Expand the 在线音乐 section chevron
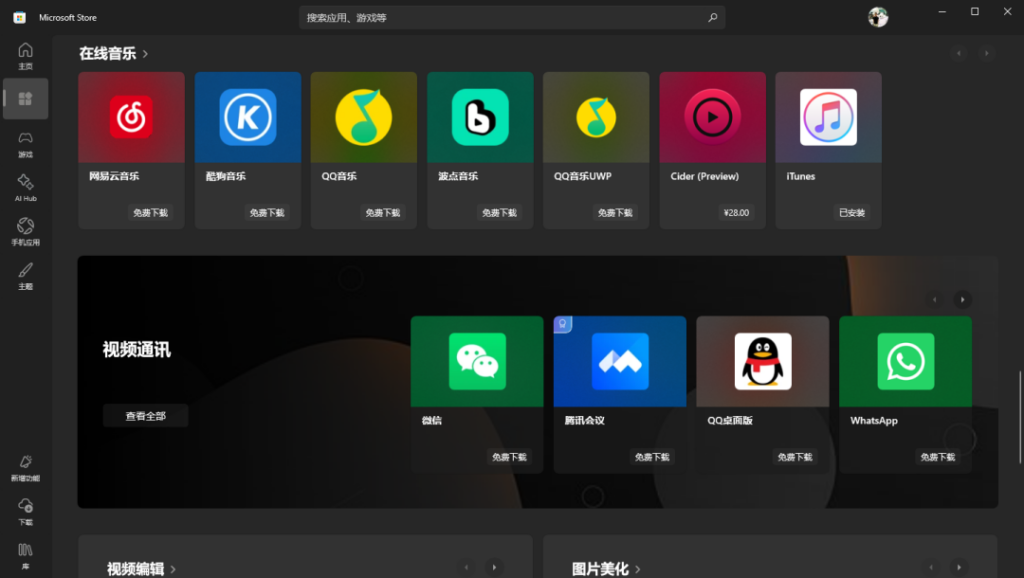Image resolution: width=1024 pixels, height=578 pixels. coord(145,54)
